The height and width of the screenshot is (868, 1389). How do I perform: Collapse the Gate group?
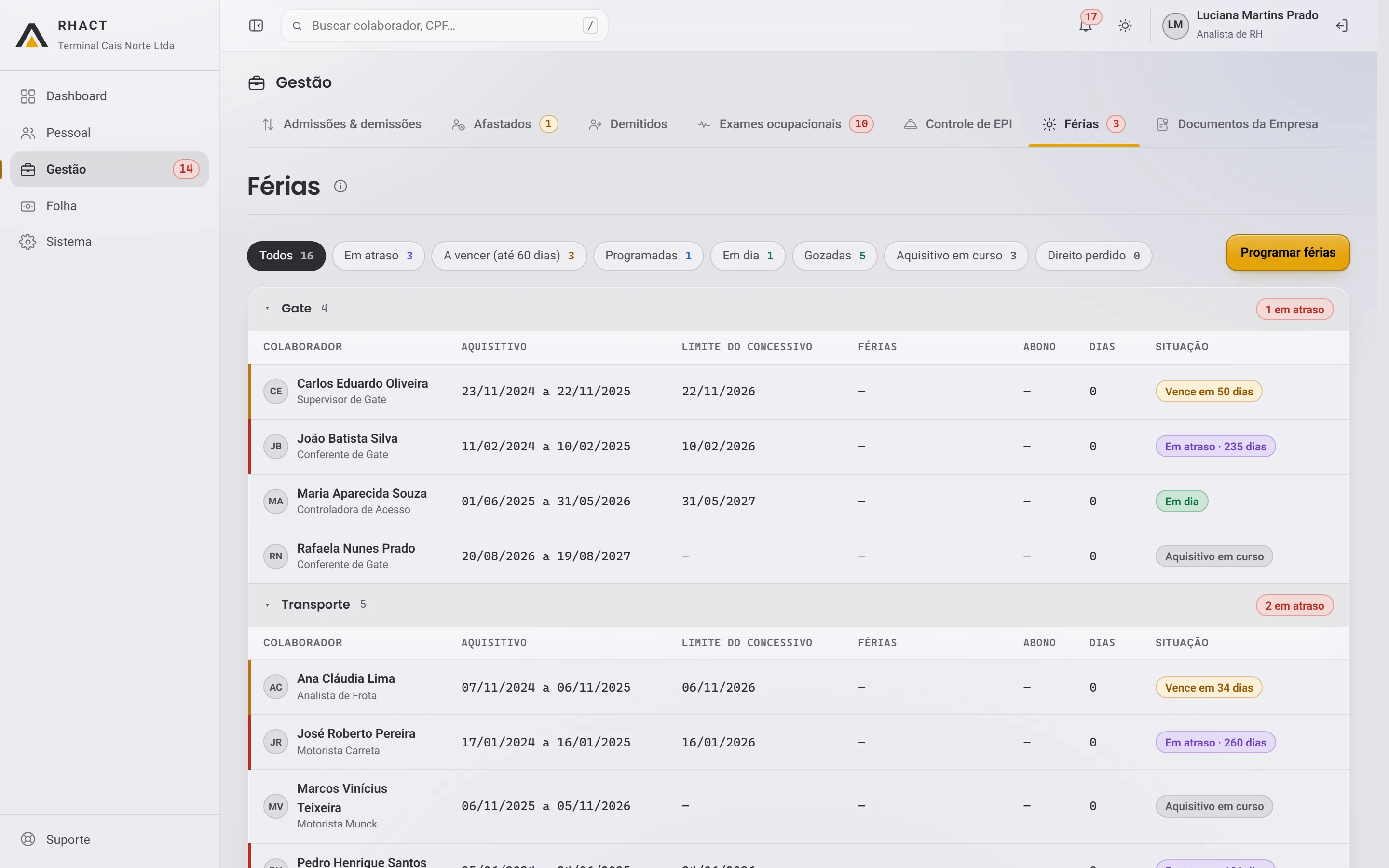[267, 308]
